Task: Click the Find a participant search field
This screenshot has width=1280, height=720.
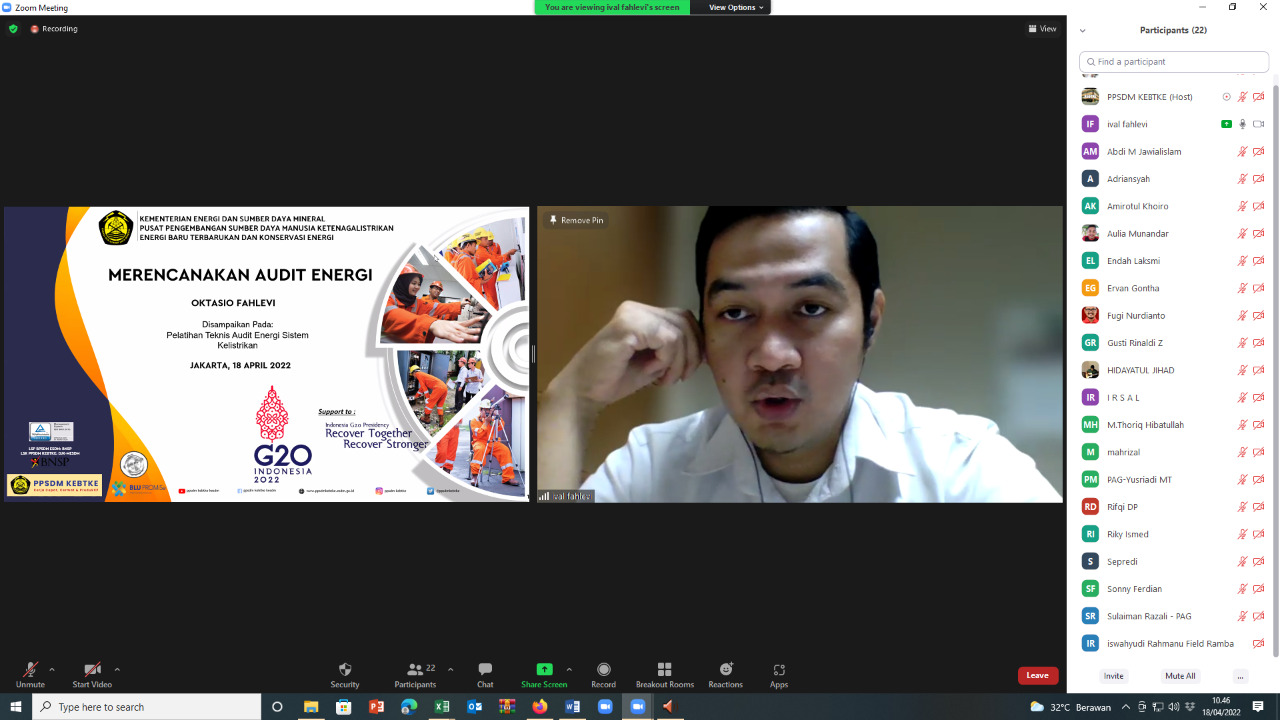Action: click(1174, 62)
